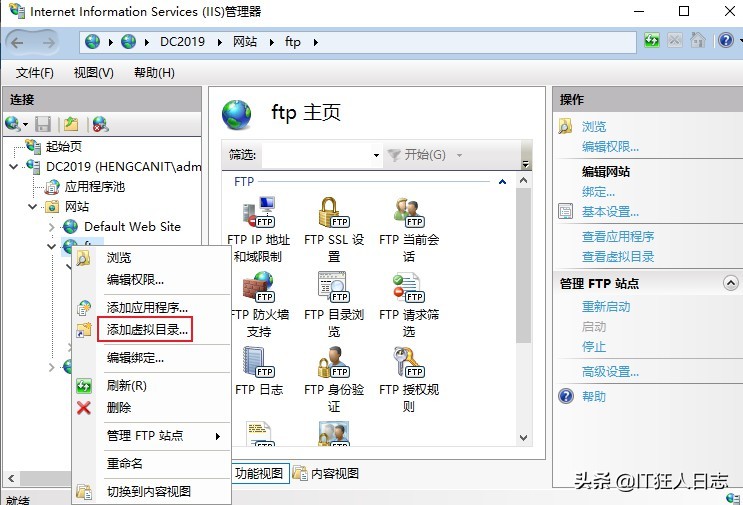Click the up-folder icon in the connections toolbar

point(71,124)
